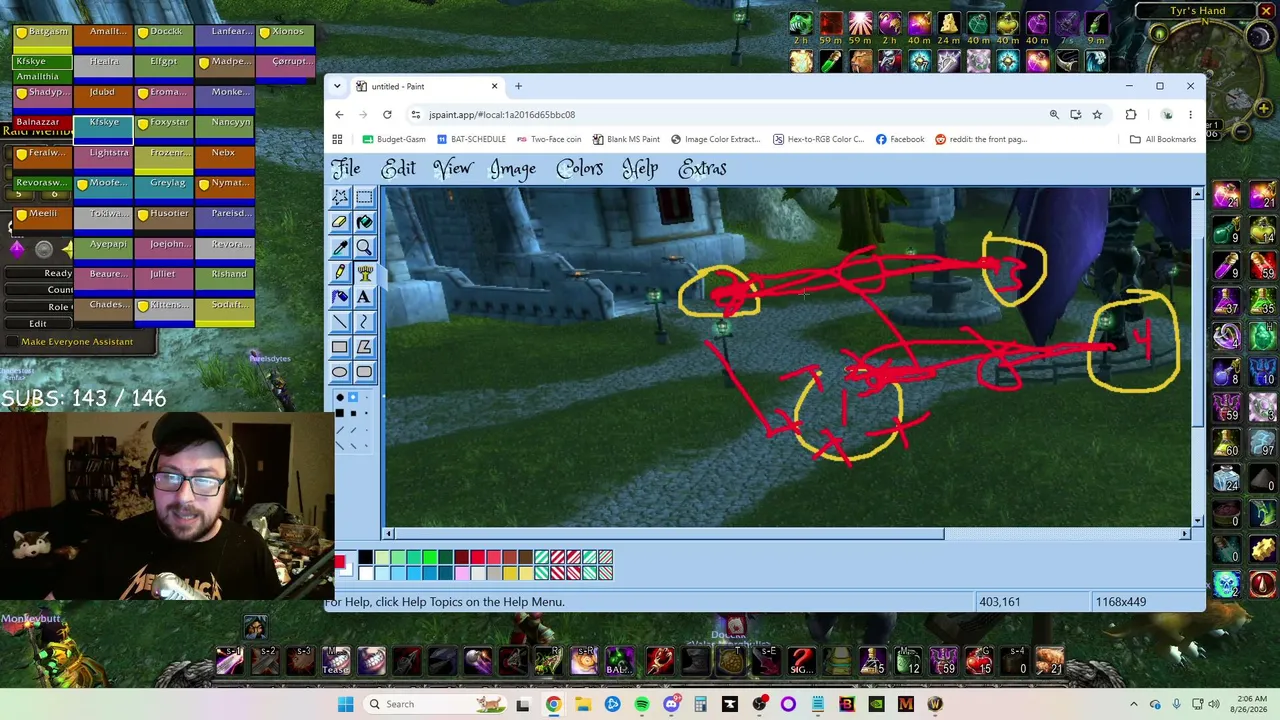
Task: Open Discord from the taskbar
Action: click(671, 704)
